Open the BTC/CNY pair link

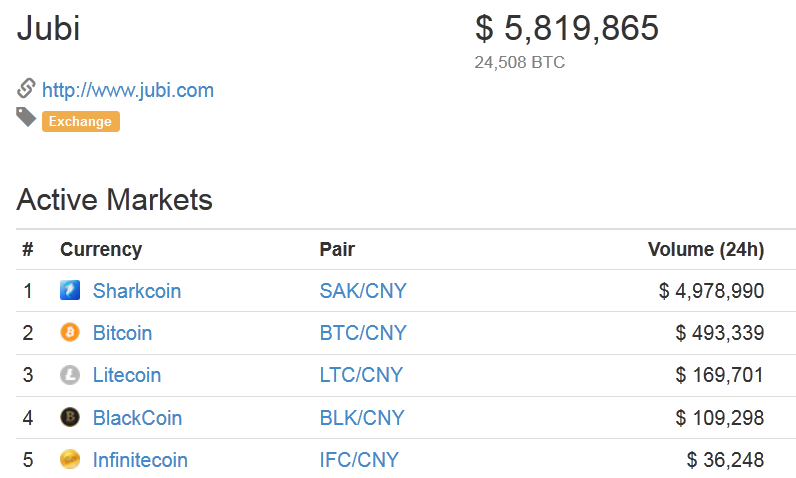pos(363,333)
